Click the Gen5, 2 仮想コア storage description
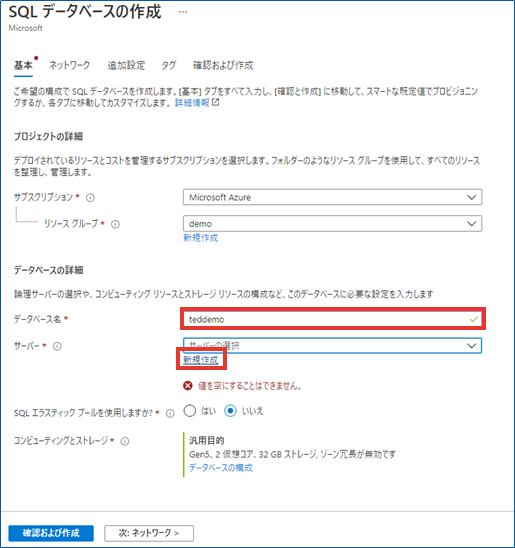Image resolution: width=515 pixels, height=548 pixels. coord(292,454)
